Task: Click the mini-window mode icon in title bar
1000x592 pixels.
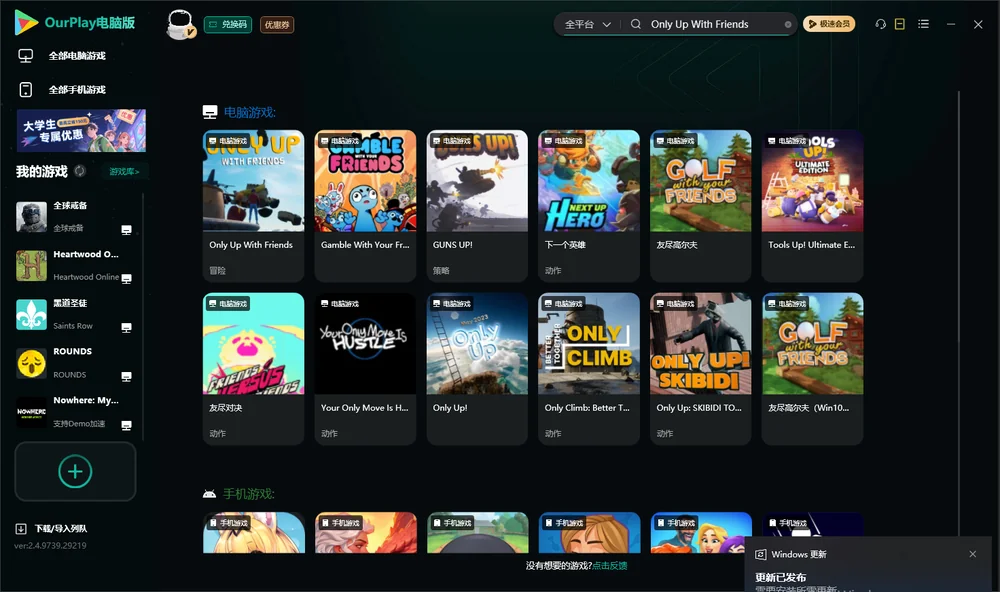Action: coord(900,24)
